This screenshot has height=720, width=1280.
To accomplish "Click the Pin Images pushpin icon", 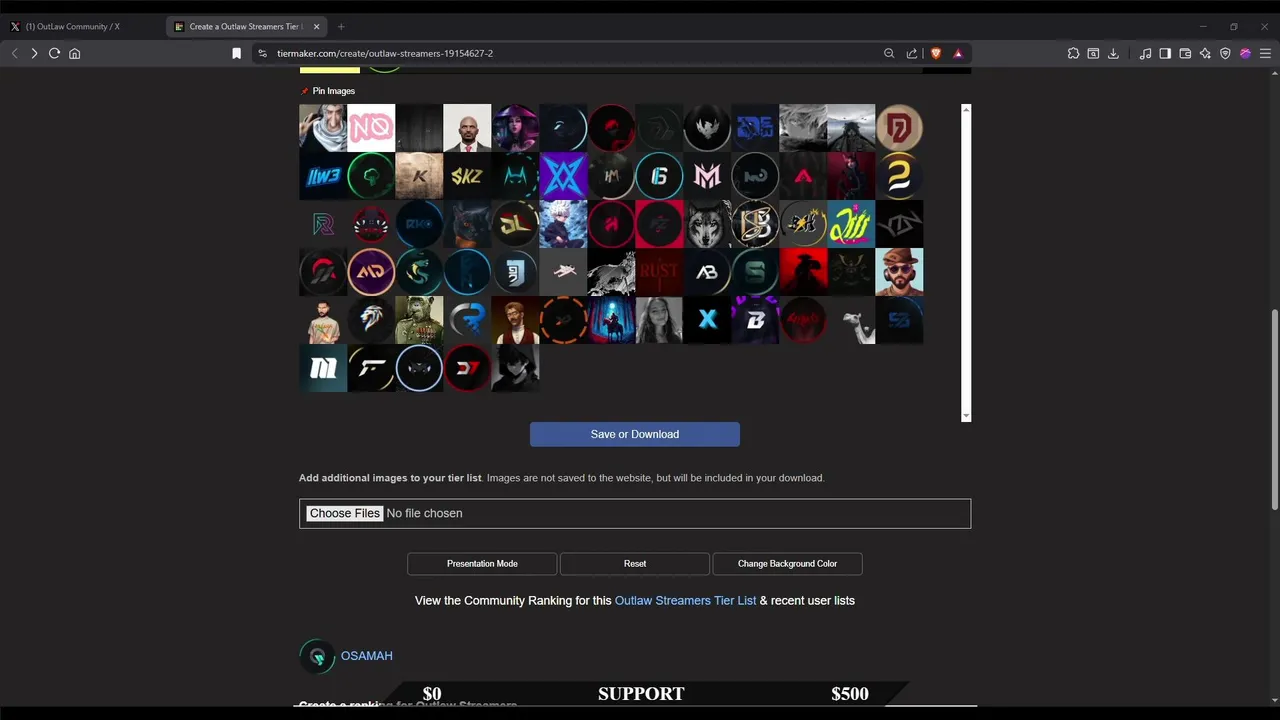I will point(305,91).
